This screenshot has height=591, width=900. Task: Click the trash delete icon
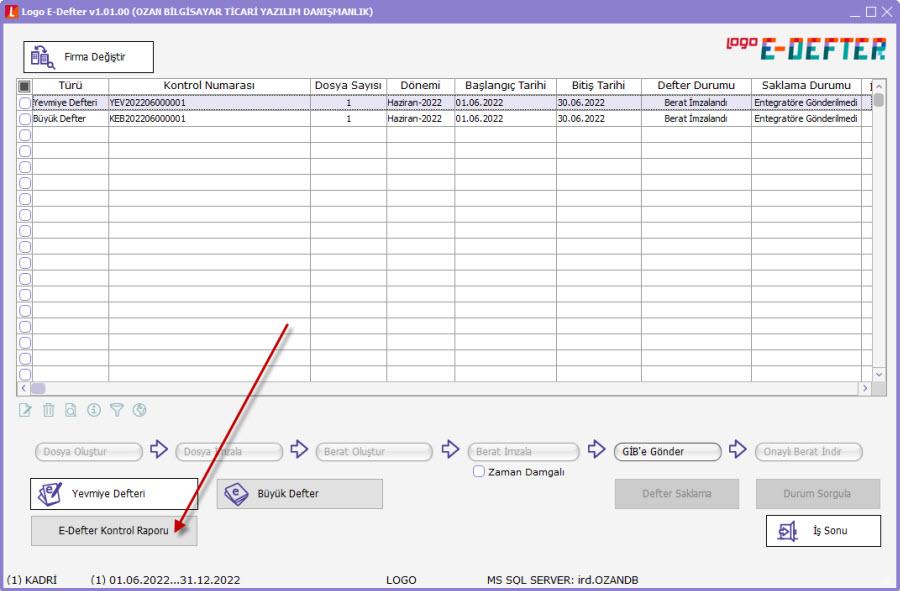49,409
